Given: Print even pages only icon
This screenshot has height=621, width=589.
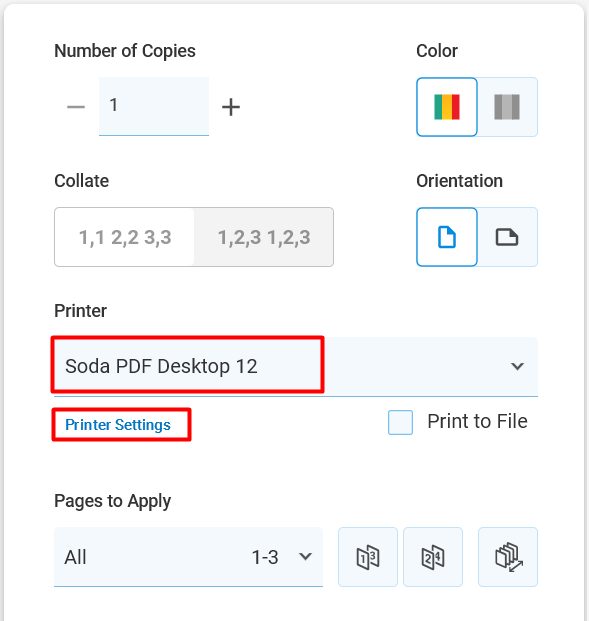Looking at the screenshot, I should pyautogui.click(x=433, y=557).
